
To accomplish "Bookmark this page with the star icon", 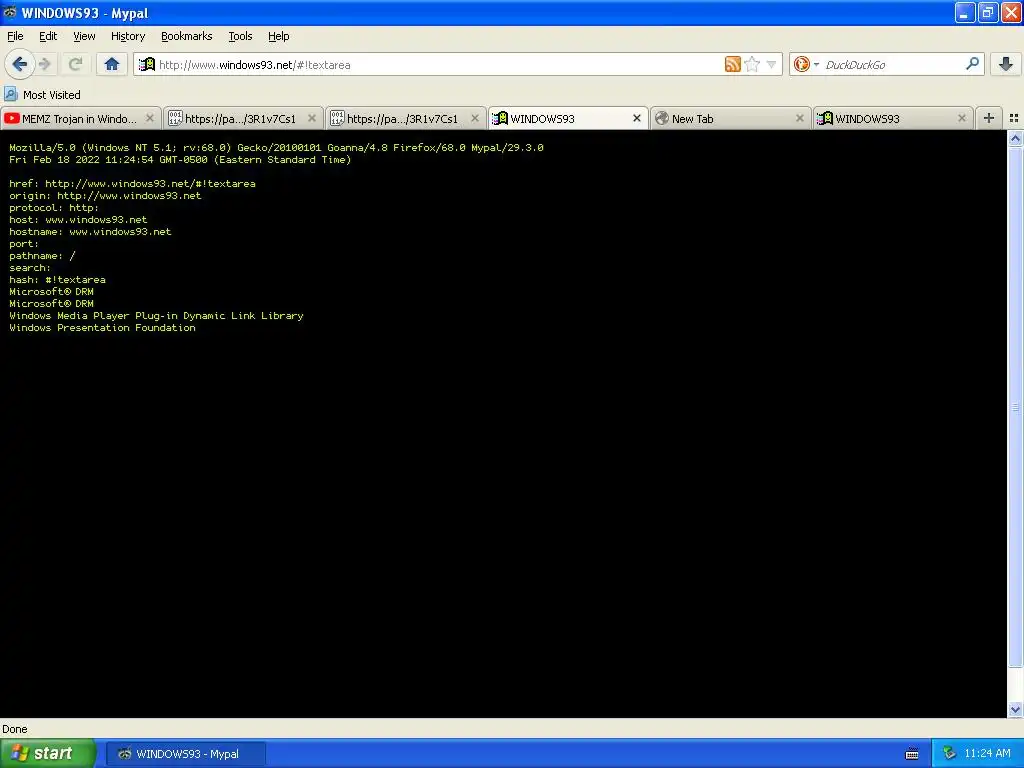I will (752, 64).
